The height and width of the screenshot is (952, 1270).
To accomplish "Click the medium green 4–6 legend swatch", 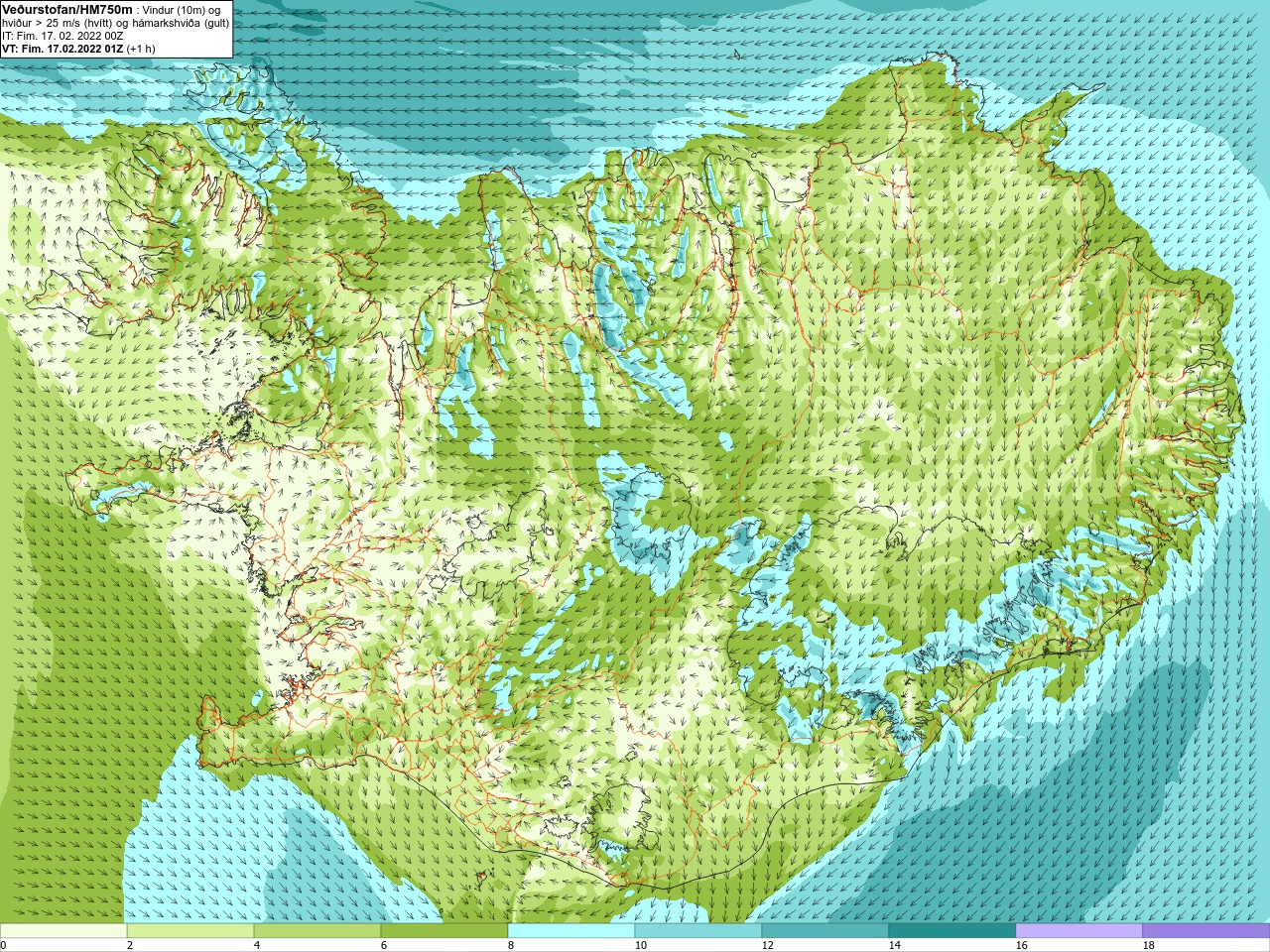I will 317,931.
